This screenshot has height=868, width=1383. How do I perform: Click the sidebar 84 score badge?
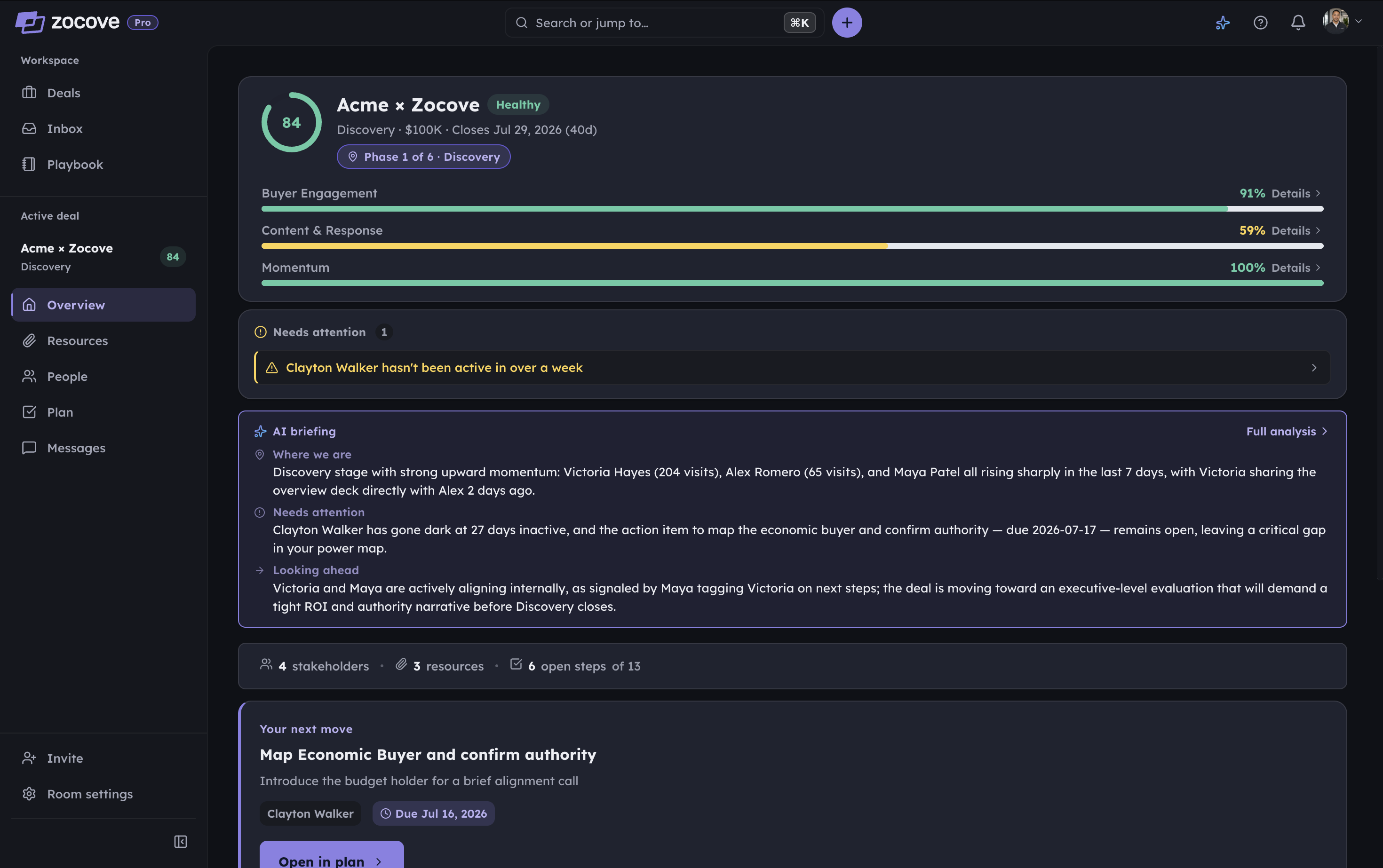click(x=173, y=257)
